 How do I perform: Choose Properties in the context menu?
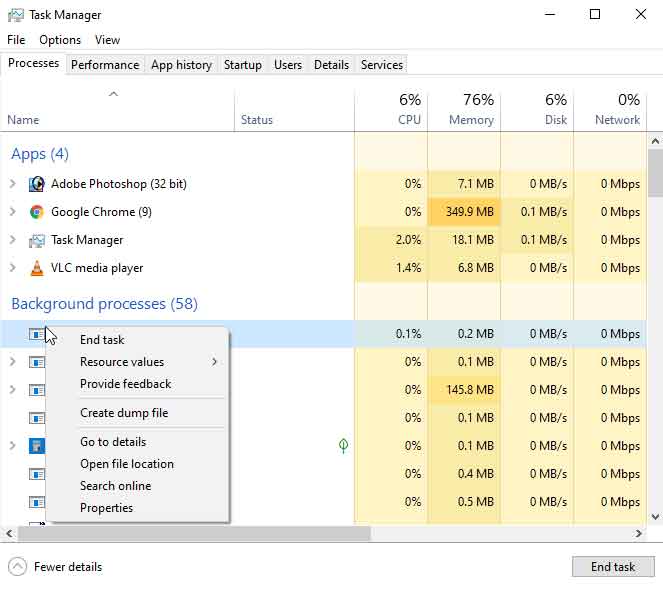138,508
